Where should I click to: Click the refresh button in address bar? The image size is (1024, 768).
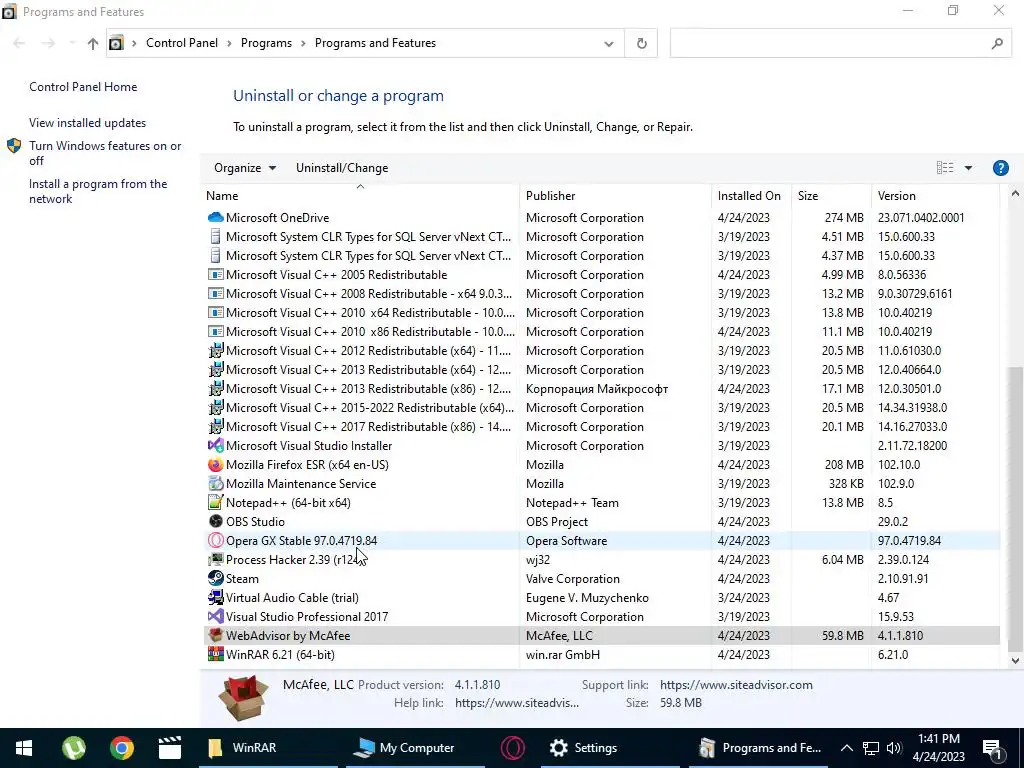click(x=641, y=43)
